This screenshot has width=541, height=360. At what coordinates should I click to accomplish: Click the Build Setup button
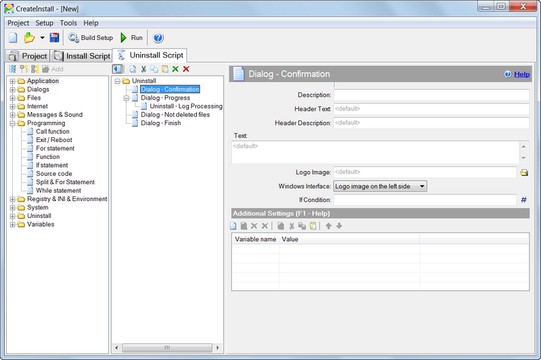pyautogui.click(x=91, y=38)
